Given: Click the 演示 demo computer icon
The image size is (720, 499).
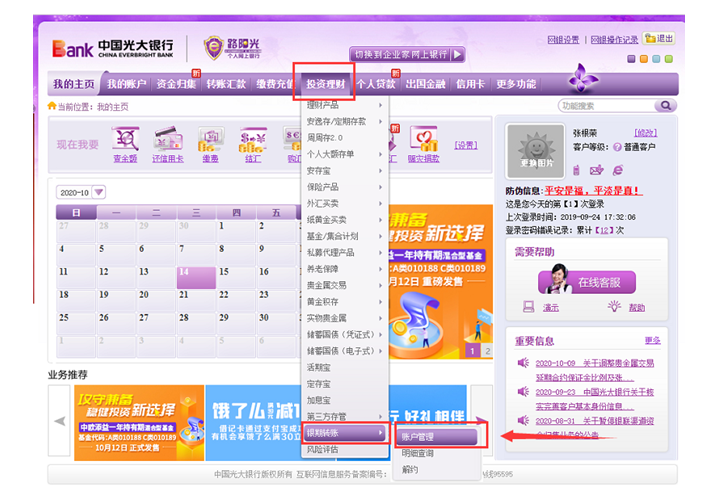Looking at the screenshot, I should pyautogui.click(x=529, y=307).
